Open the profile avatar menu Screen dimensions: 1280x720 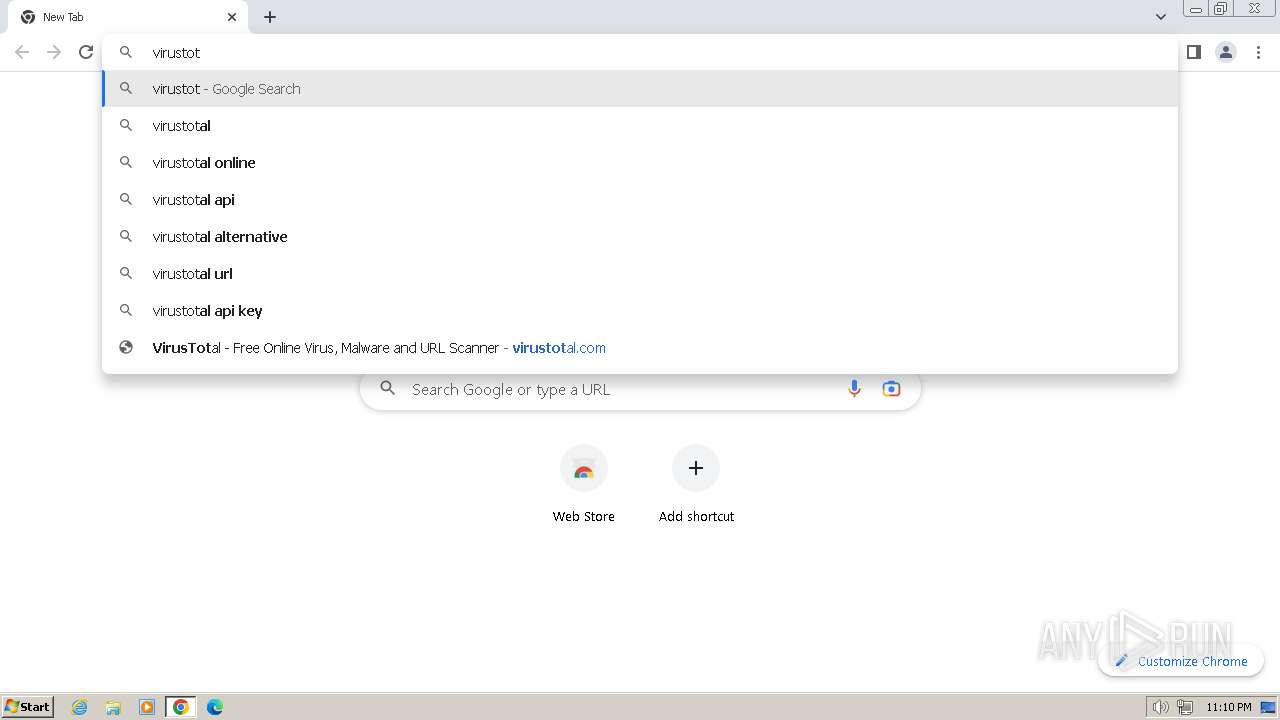click(x=1226, y=52)
